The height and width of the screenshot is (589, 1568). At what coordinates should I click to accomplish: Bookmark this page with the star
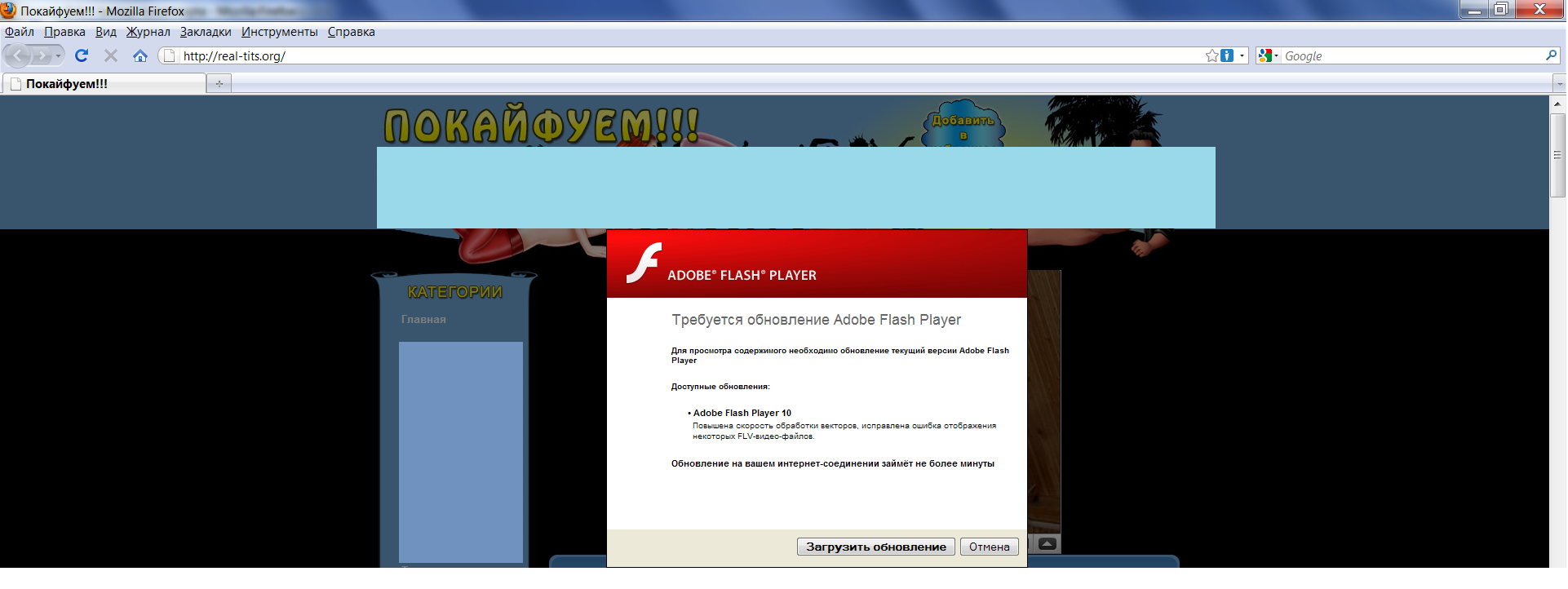pos(1212,55)
